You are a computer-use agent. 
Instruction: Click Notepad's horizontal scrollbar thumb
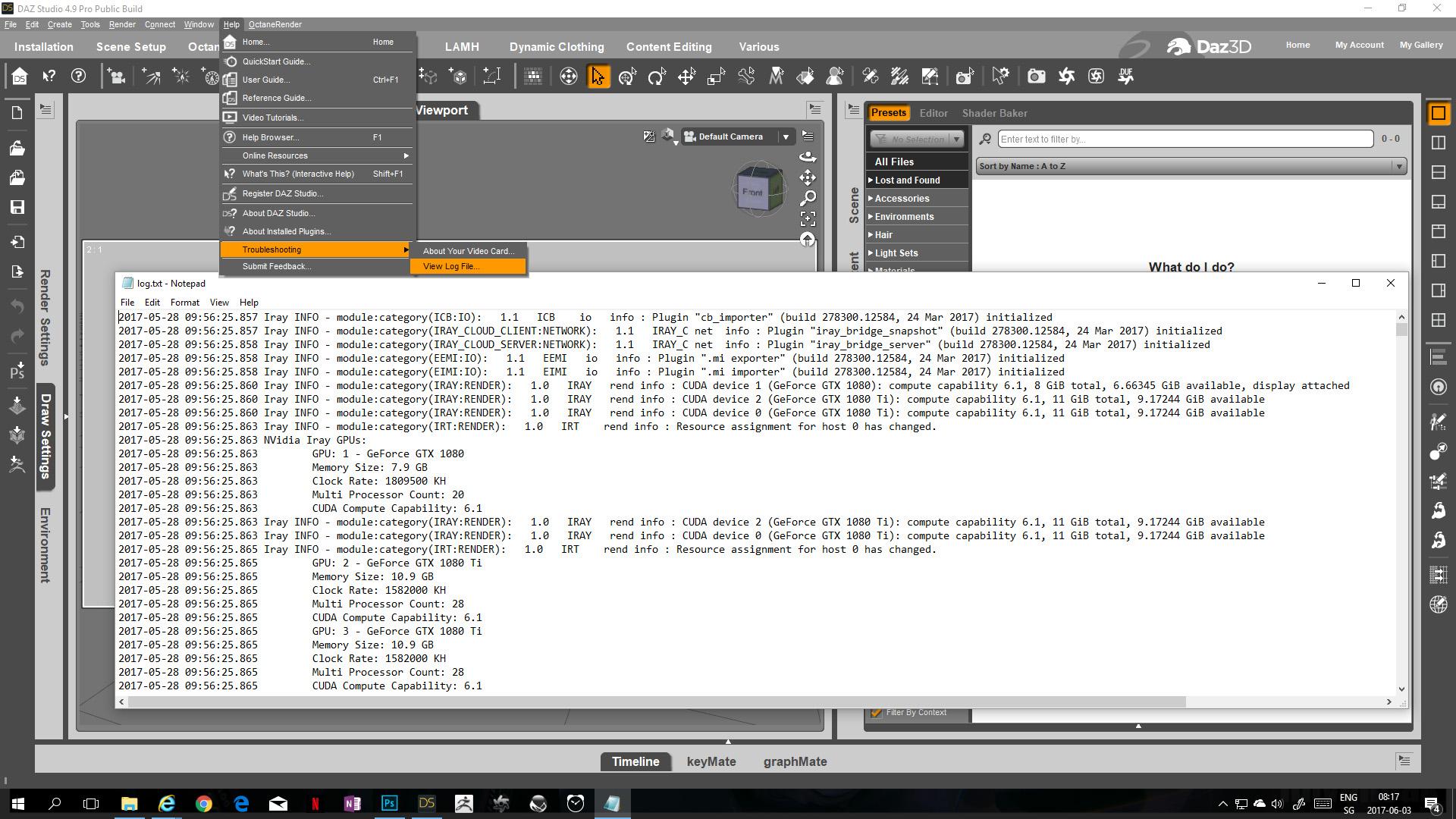(656, 701)
